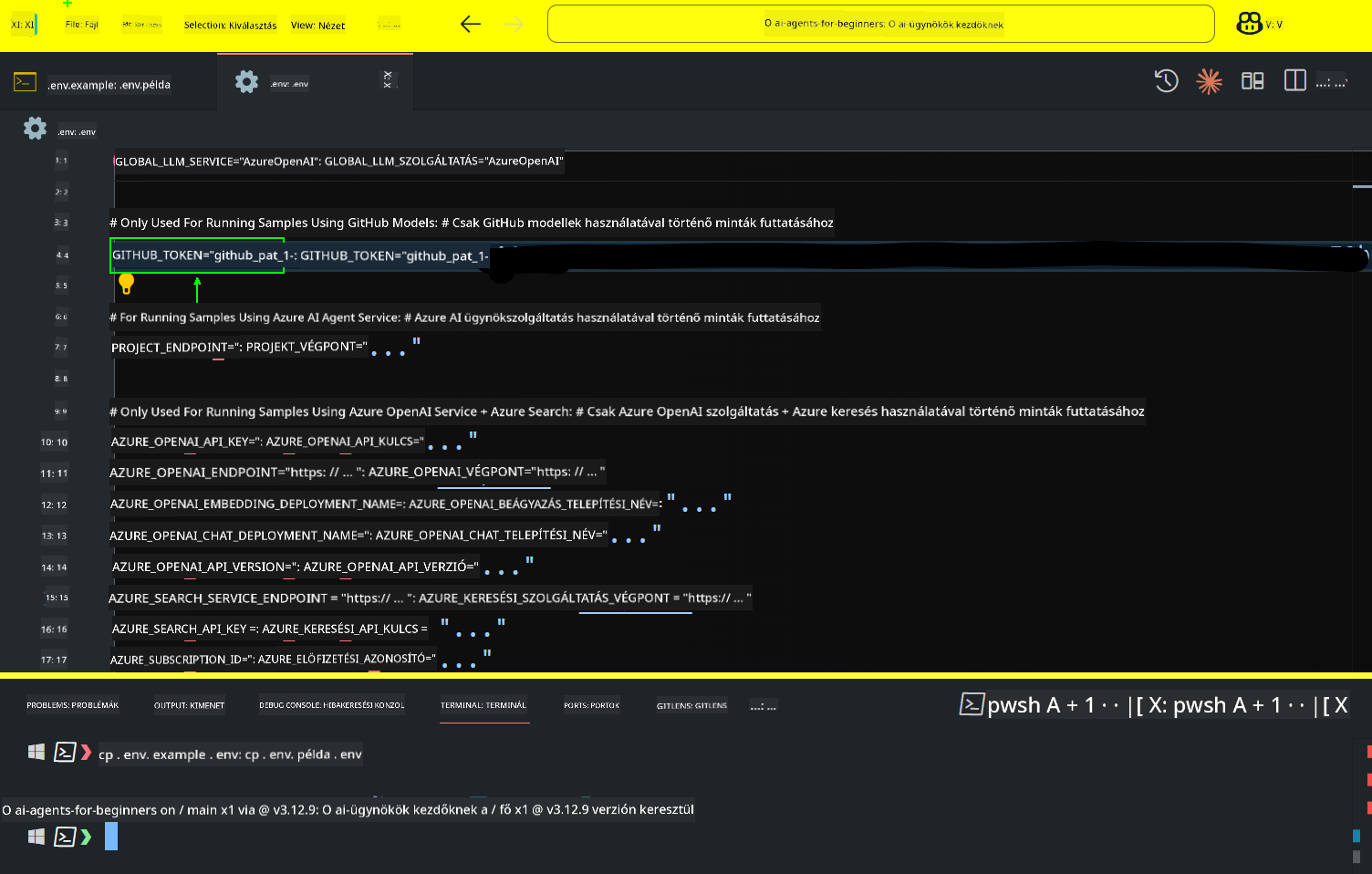The width and height of the screenshot is (1372, 874).
Task: Click the AZURE_OPENAI_ENDPOINT line
Action: (x=357, y=473)
